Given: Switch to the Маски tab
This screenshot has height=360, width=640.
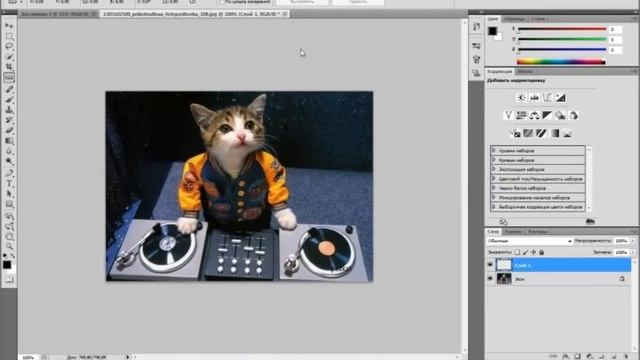Looking at the screenshot, I should click(525, 71).
